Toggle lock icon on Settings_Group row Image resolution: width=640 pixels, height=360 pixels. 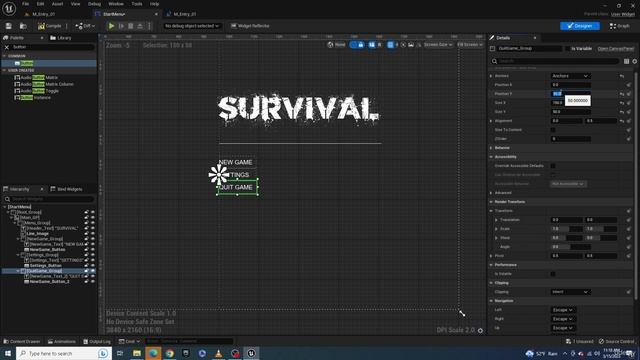[86, 255]
